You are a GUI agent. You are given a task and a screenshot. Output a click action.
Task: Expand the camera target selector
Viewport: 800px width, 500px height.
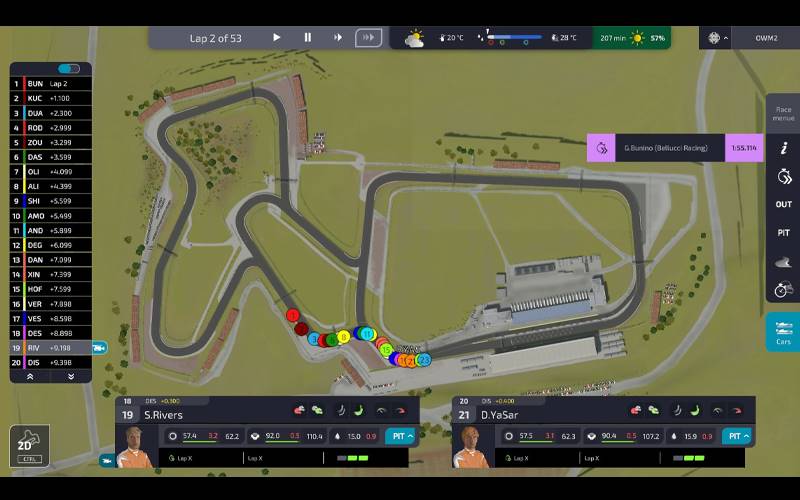pyautogui.click(x=718, y=38)
